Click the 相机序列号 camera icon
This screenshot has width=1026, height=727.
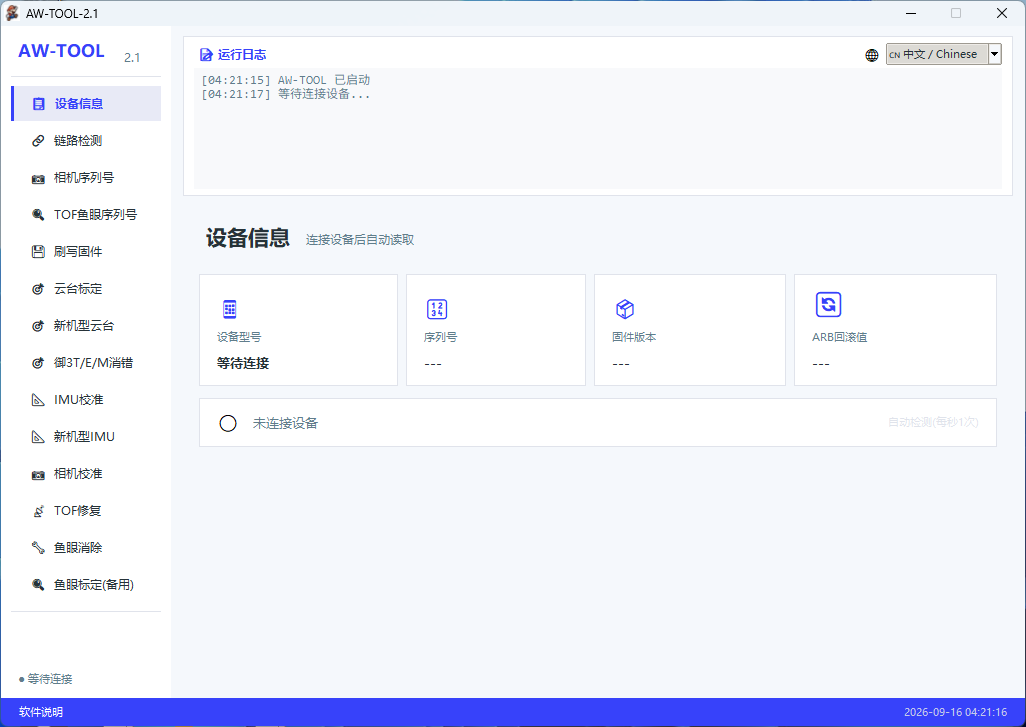click(39, 178)
